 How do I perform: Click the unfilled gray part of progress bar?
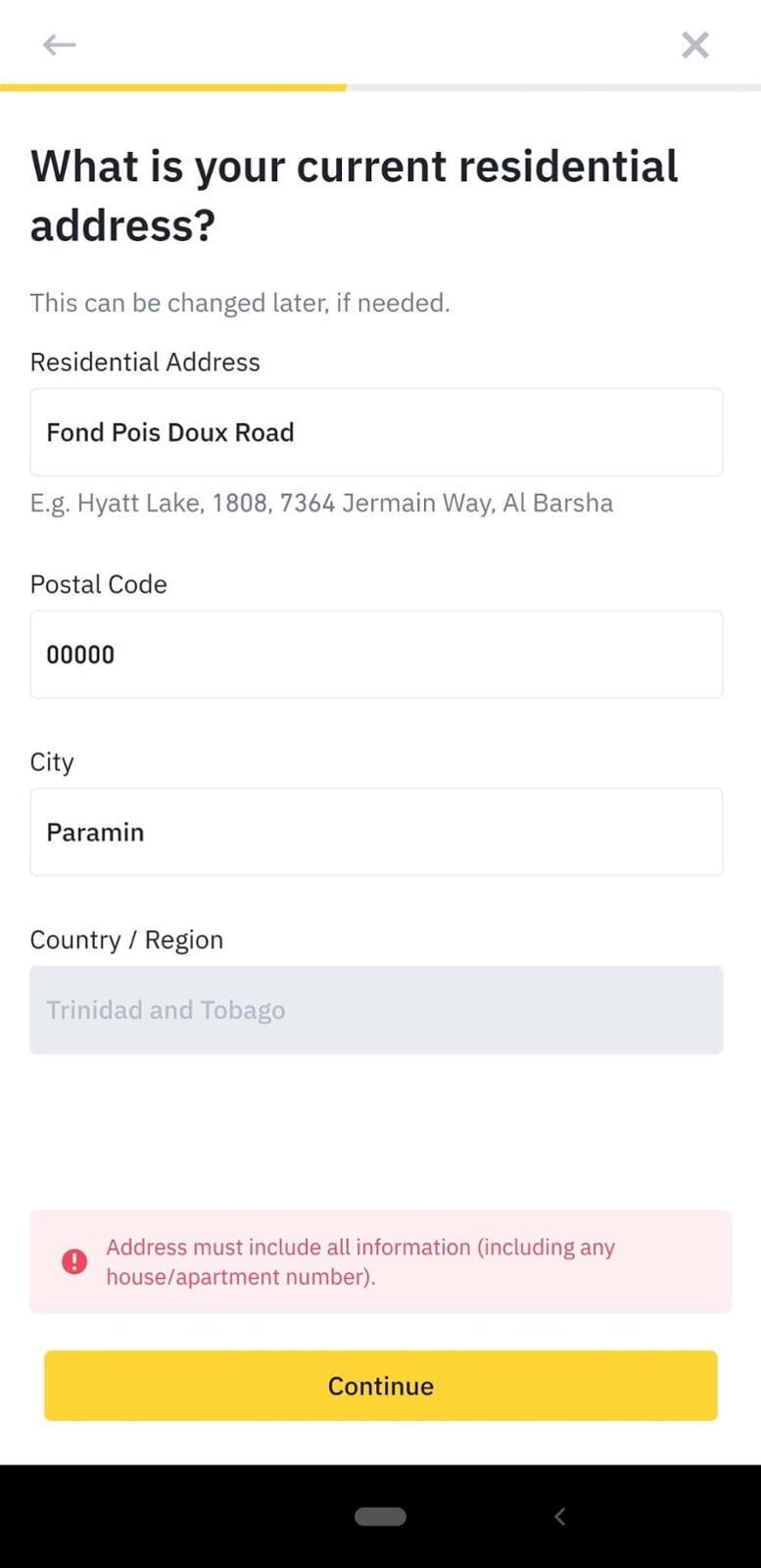552,87
